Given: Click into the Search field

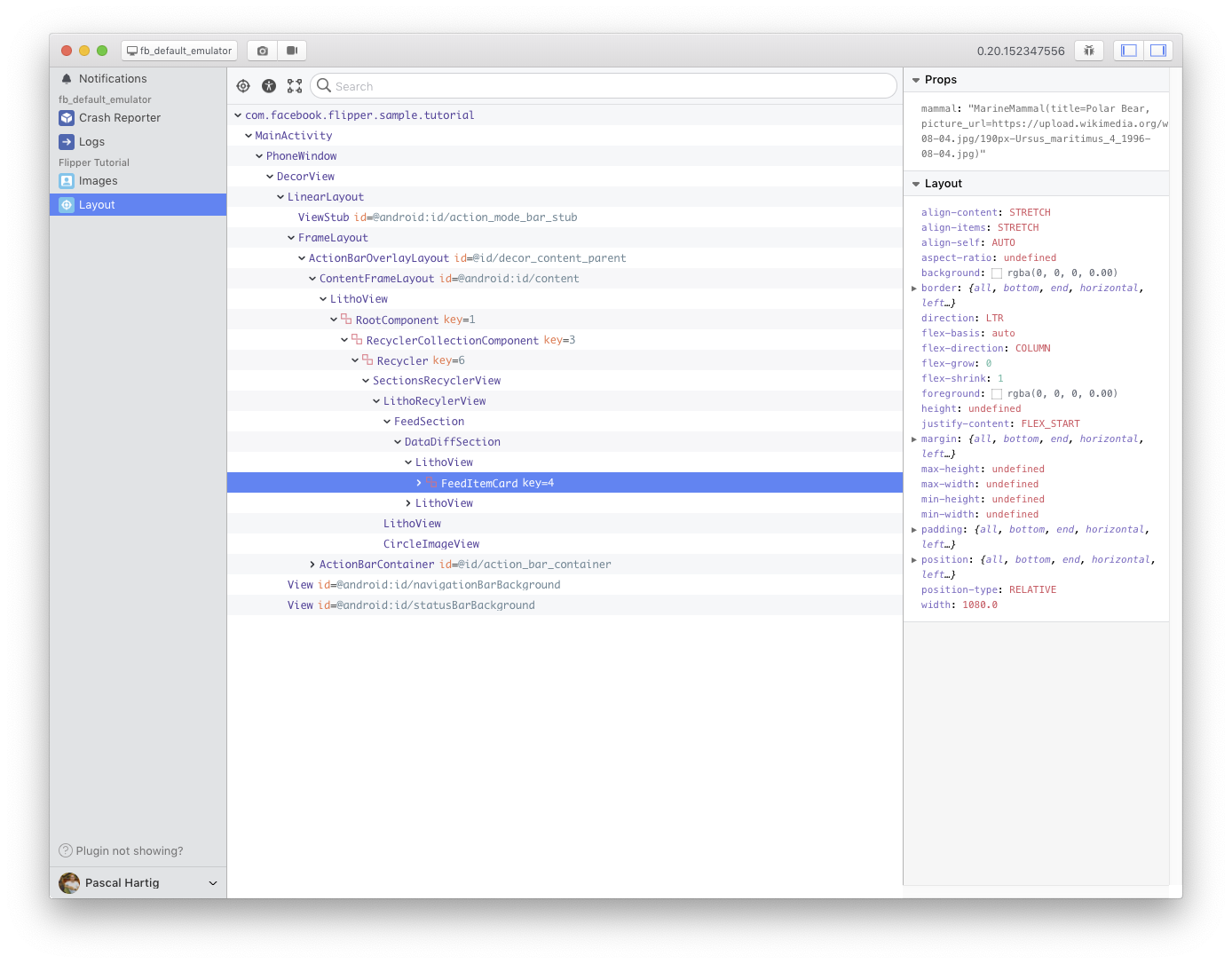Looking at the screenshot, I should [604, 85].
